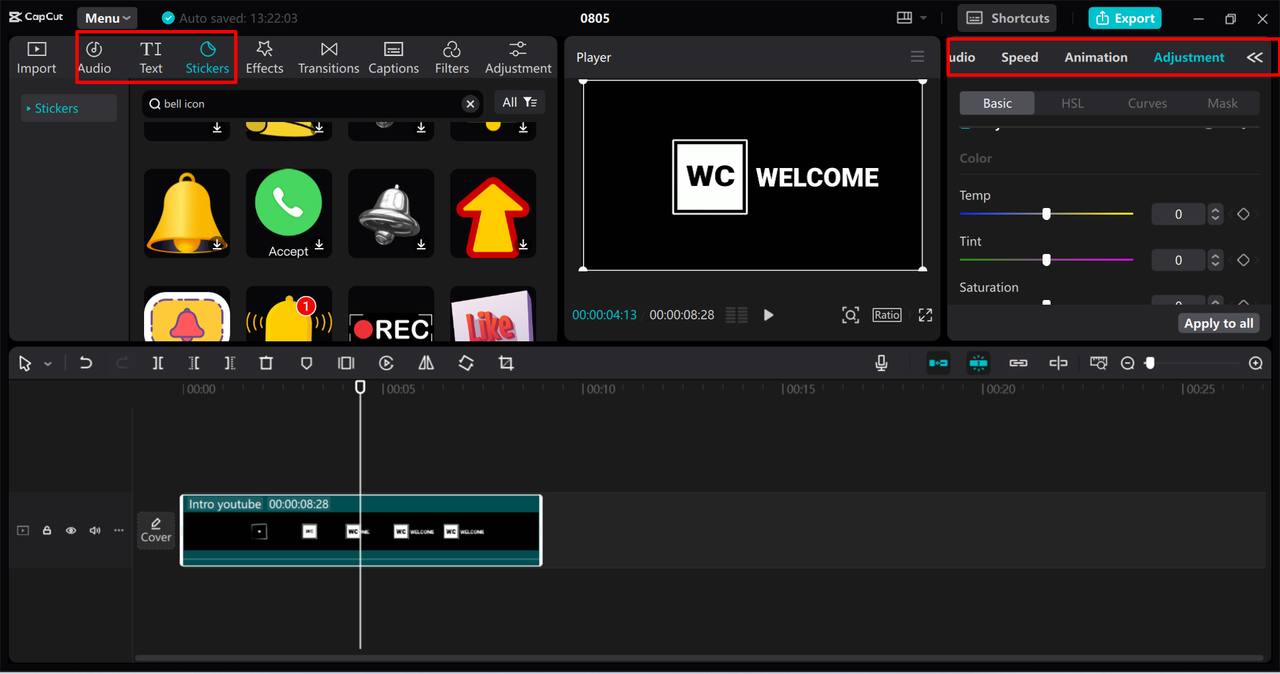Click the preview zoom-fit icon
Viewport: 1280px width, 674px height.
850,315
